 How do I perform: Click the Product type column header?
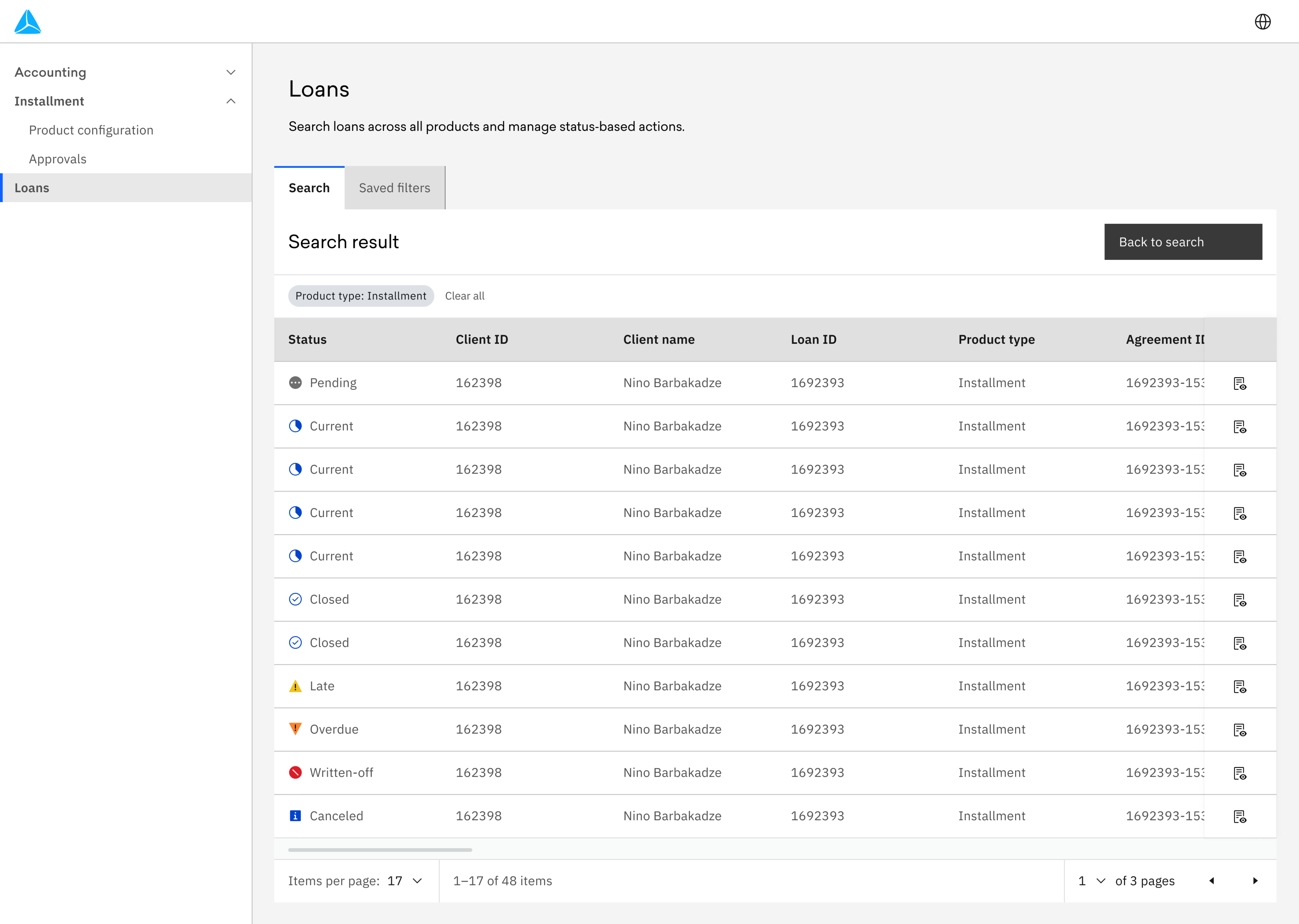(996, 340)
